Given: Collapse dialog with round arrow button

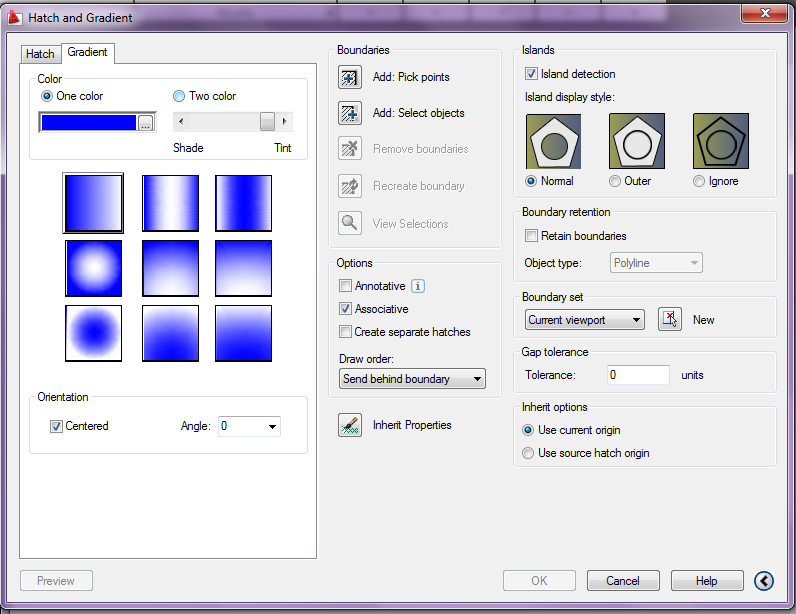Looking at the screenshot, I should [x=764, y=580].
